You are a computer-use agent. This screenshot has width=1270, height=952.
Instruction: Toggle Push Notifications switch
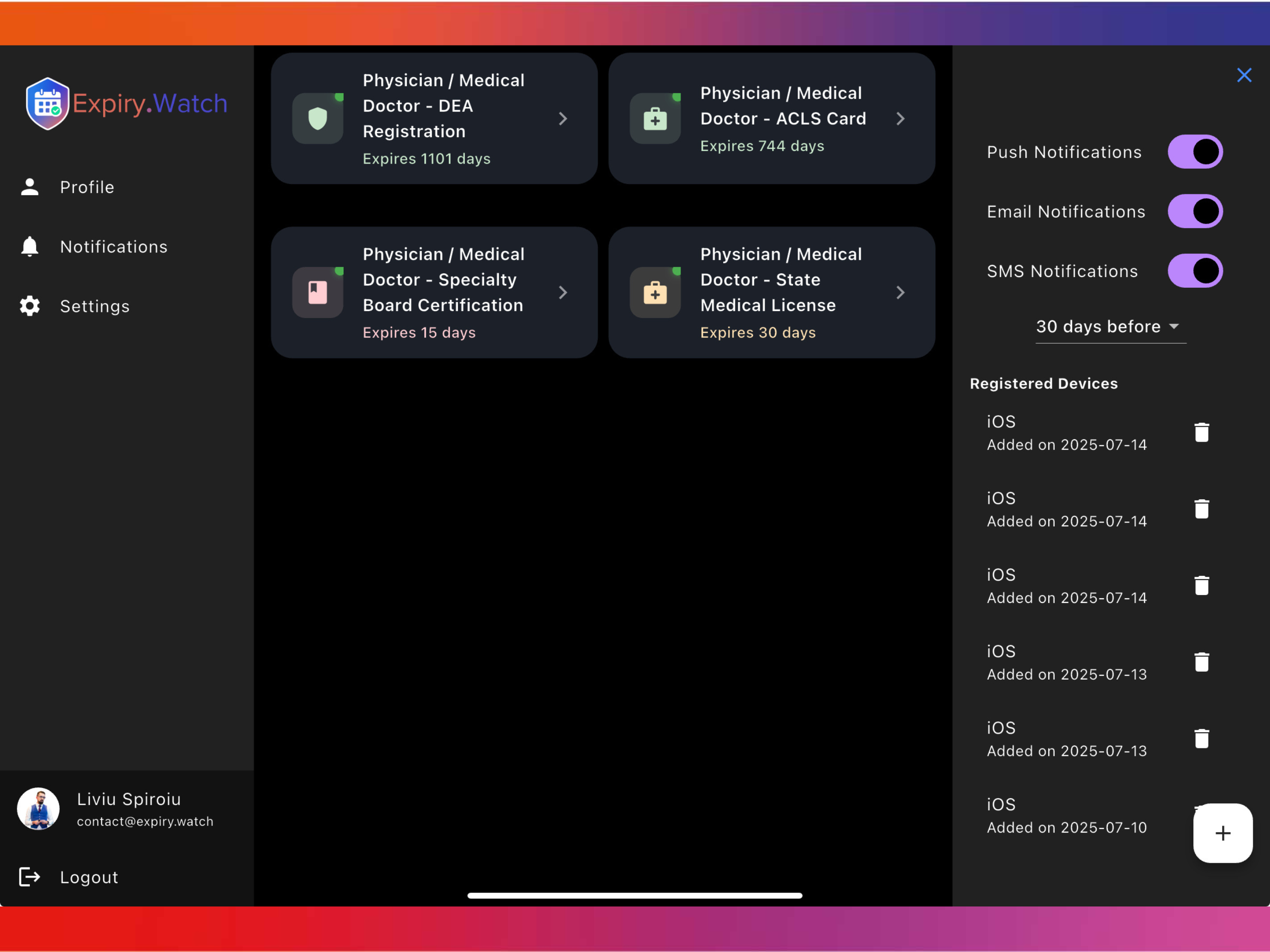(1195, 152)
